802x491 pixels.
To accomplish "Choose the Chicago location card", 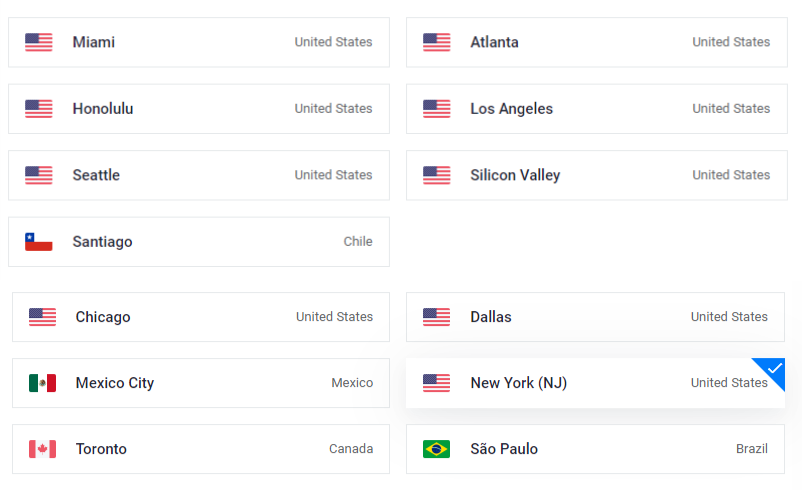I will pos(201,317).
